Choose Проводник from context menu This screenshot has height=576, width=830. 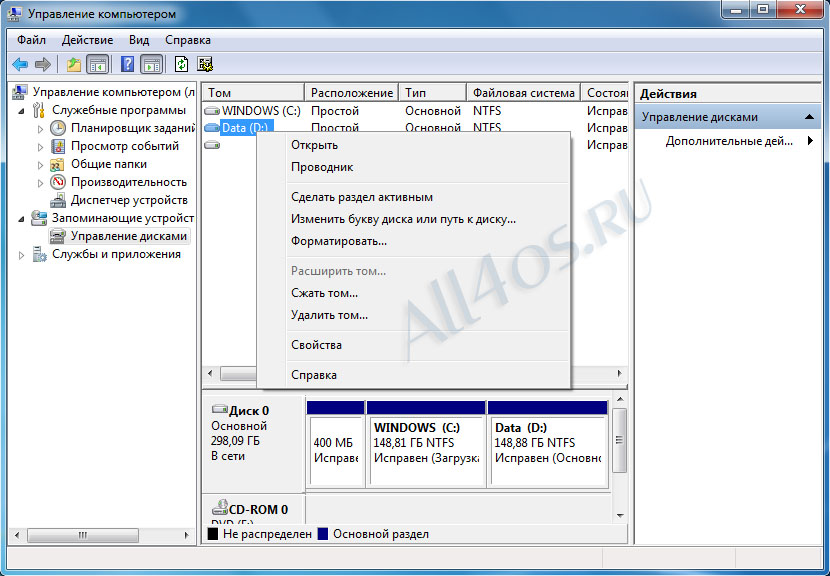(413, 167)
